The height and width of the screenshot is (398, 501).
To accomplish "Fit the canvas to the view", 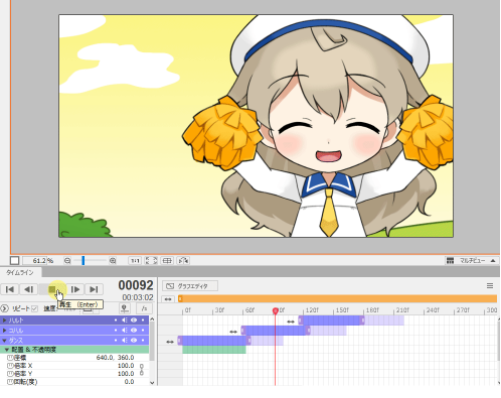I will [151, 261].
